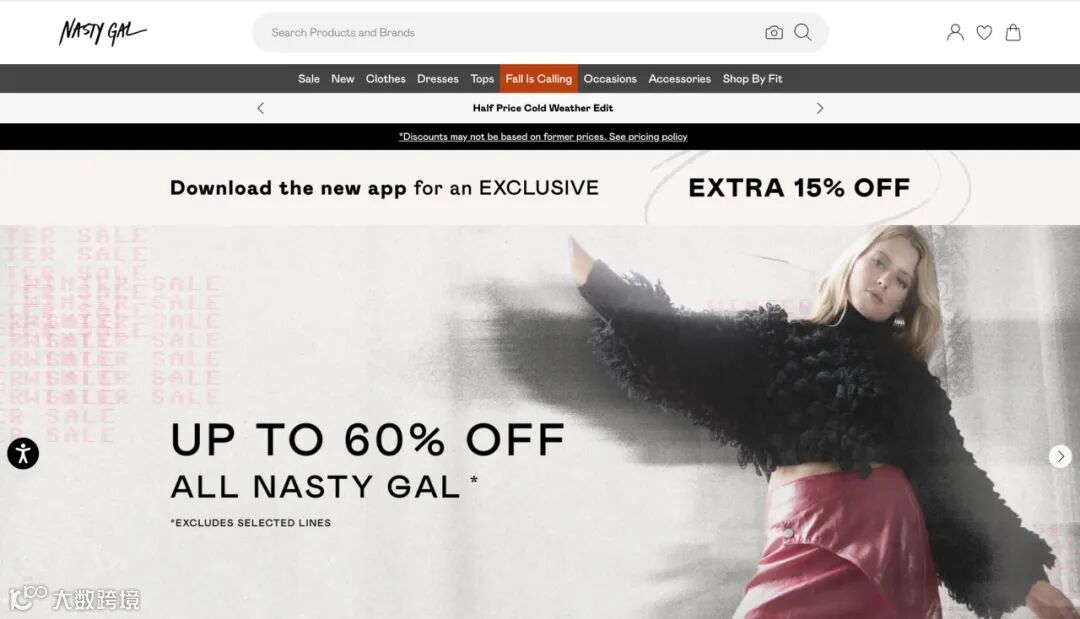Click the magnifying glass search icon
This screenshot has height=619, width=1080.
click(x=802, y=32)
